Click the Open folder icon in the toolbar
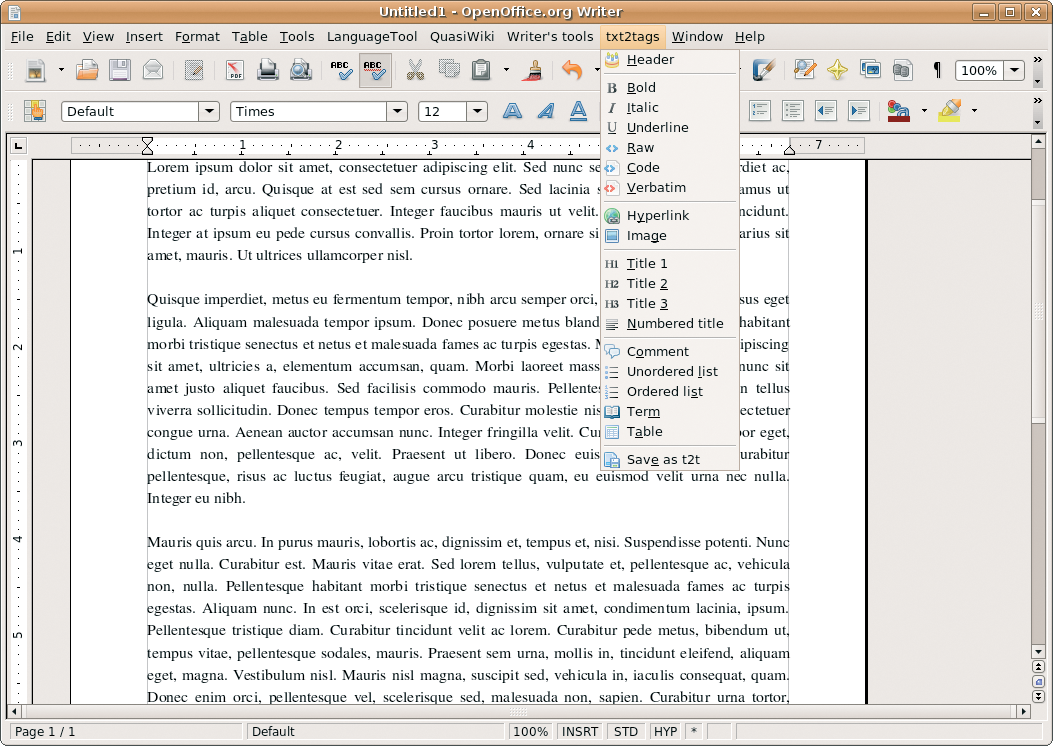 pos(87,70)
